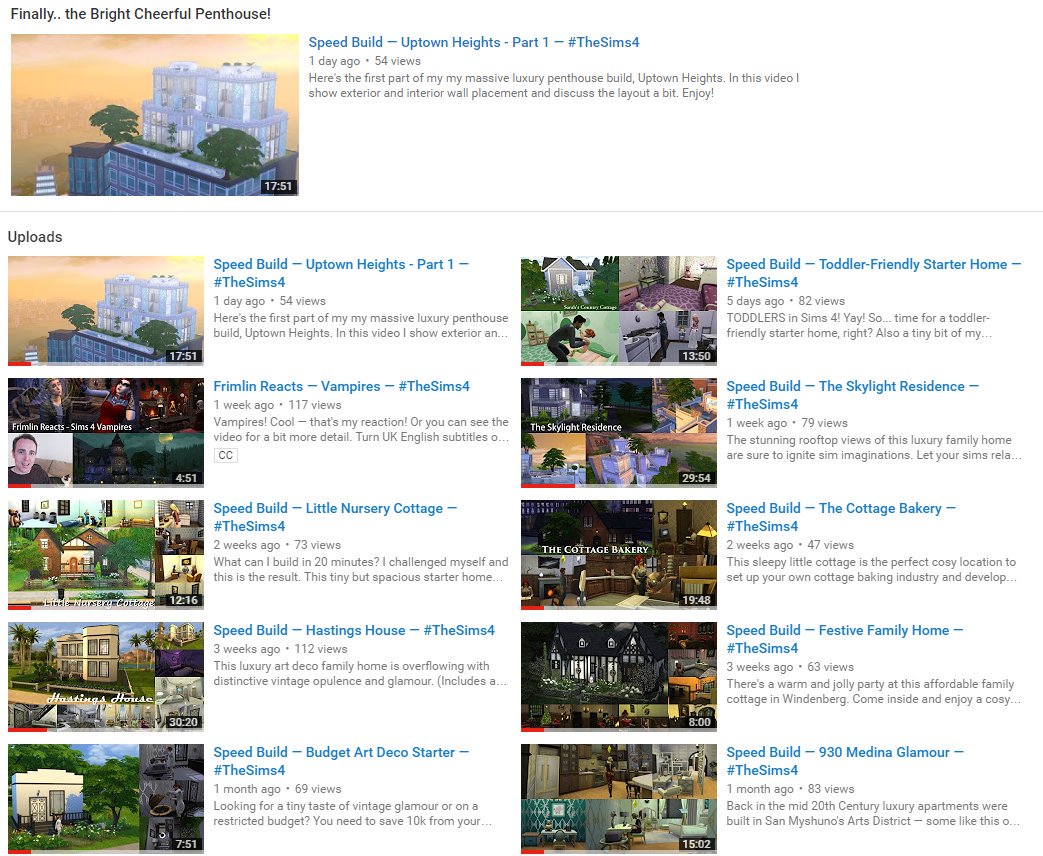
Task: Click '1 week ago • 79 views' text
Action: click(x=787, y=422)
